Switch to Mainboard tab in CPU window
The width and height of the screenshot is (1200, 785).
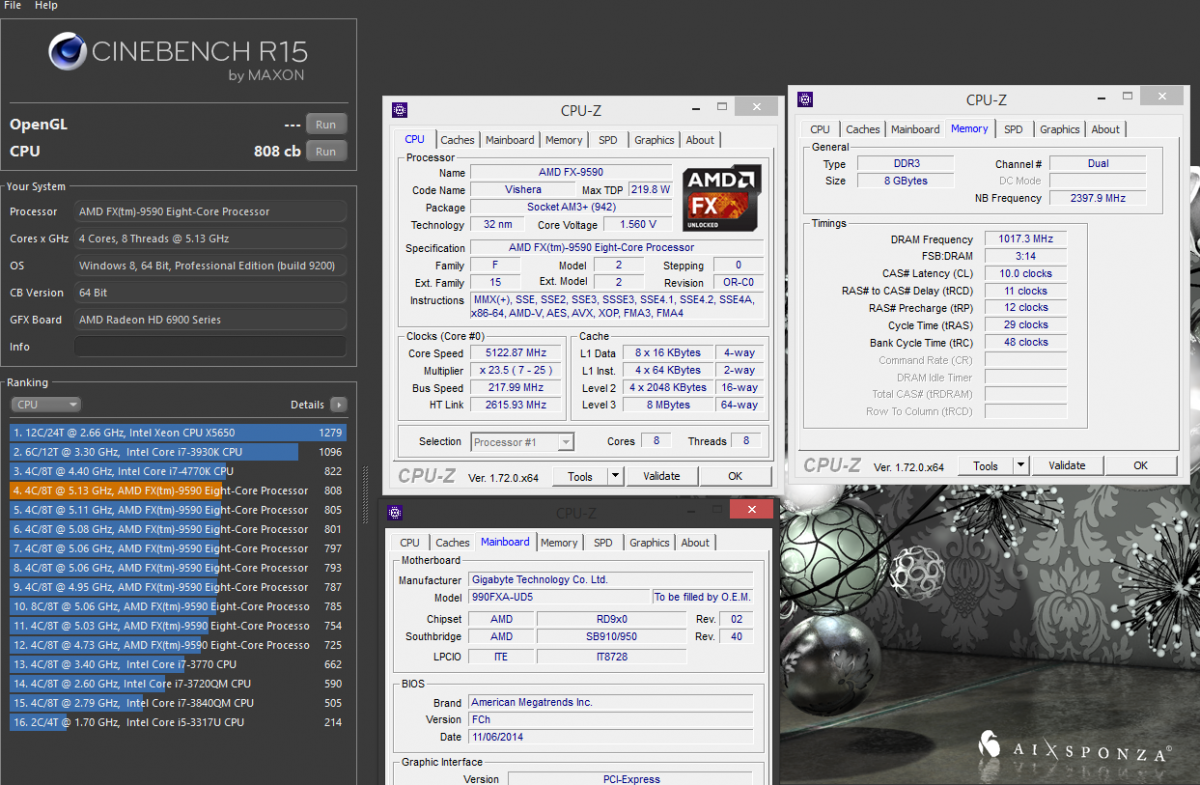(x=510, y=140)
